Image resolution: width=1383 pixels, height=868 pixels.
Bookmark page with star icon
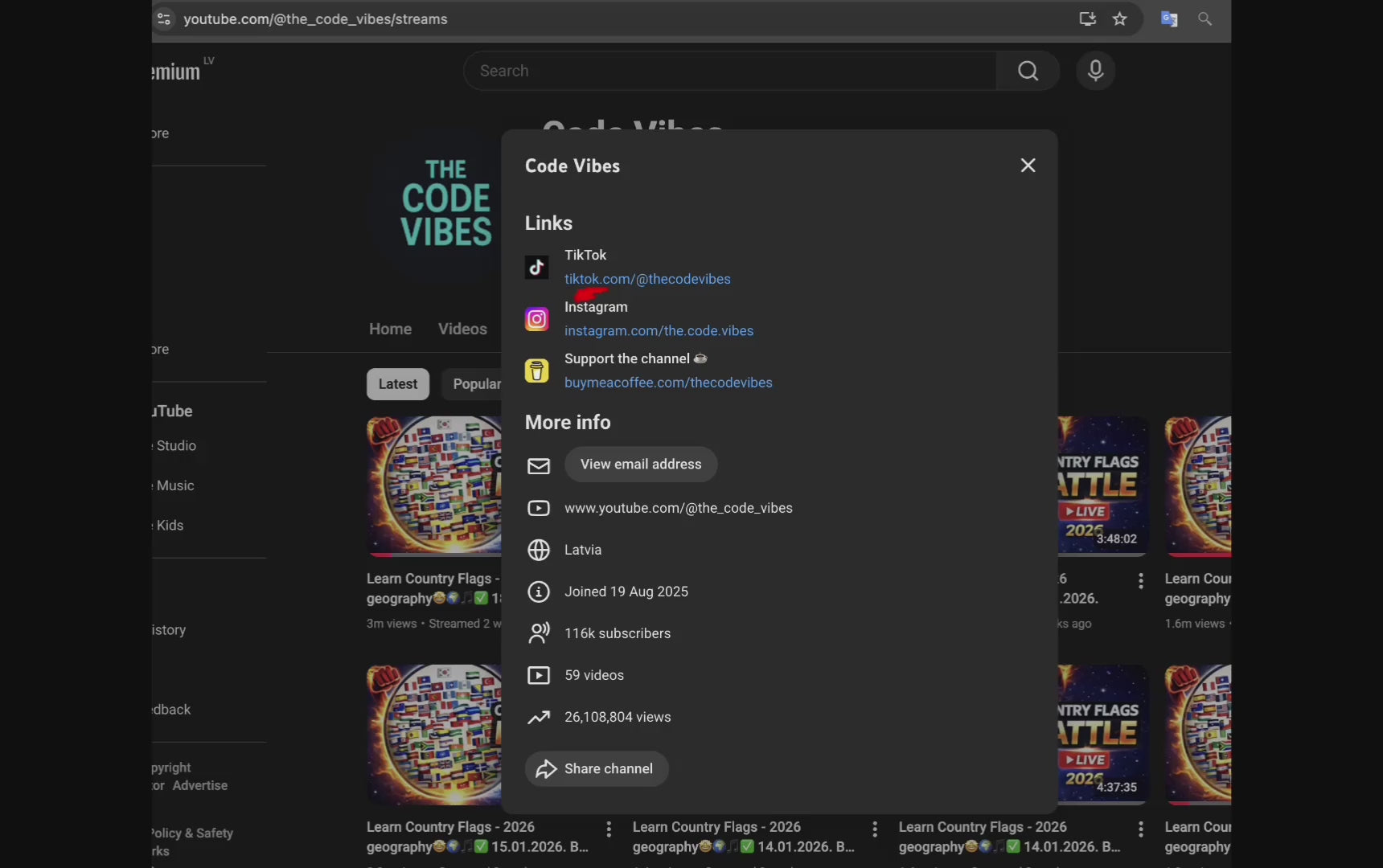pos(1120,19)
